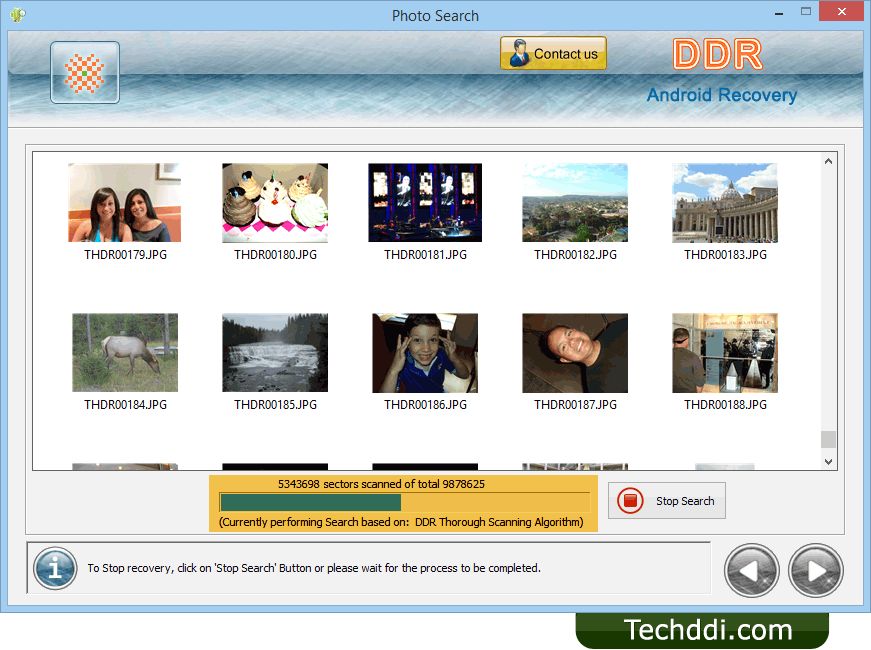Select the waterfall thumbnail THDR00185.JPG
871x650 pixels.
click(275, 353)
